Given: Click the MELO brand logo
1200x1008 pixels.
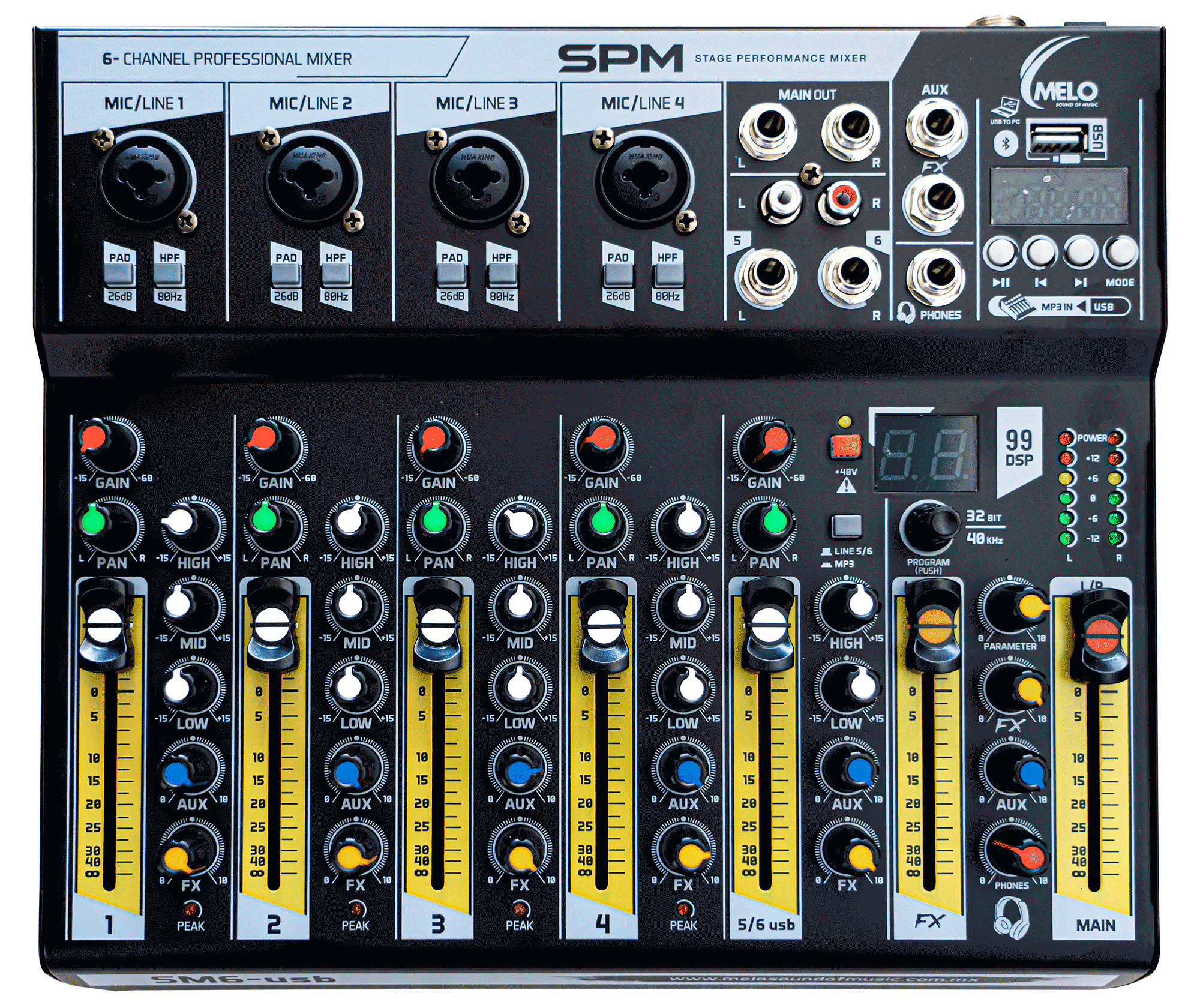Looking at the screenshot, I should pos(1061,73).
